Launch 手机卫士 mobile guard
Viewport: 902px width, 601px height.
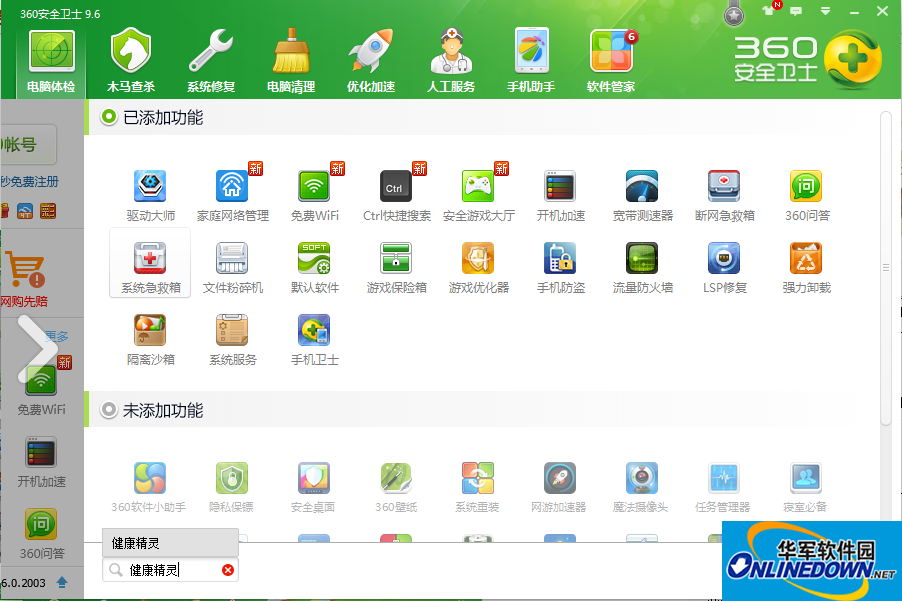tap(314, 340)
